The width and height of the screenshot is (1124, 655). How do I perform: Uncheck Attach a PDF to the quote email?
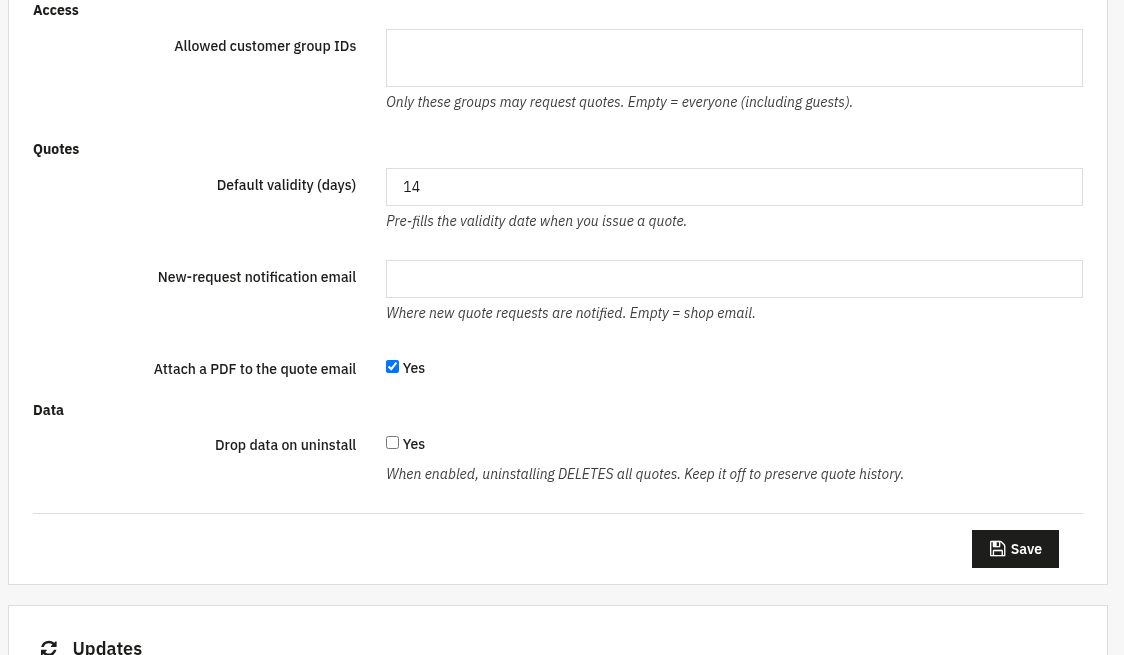tap(392, 367)
